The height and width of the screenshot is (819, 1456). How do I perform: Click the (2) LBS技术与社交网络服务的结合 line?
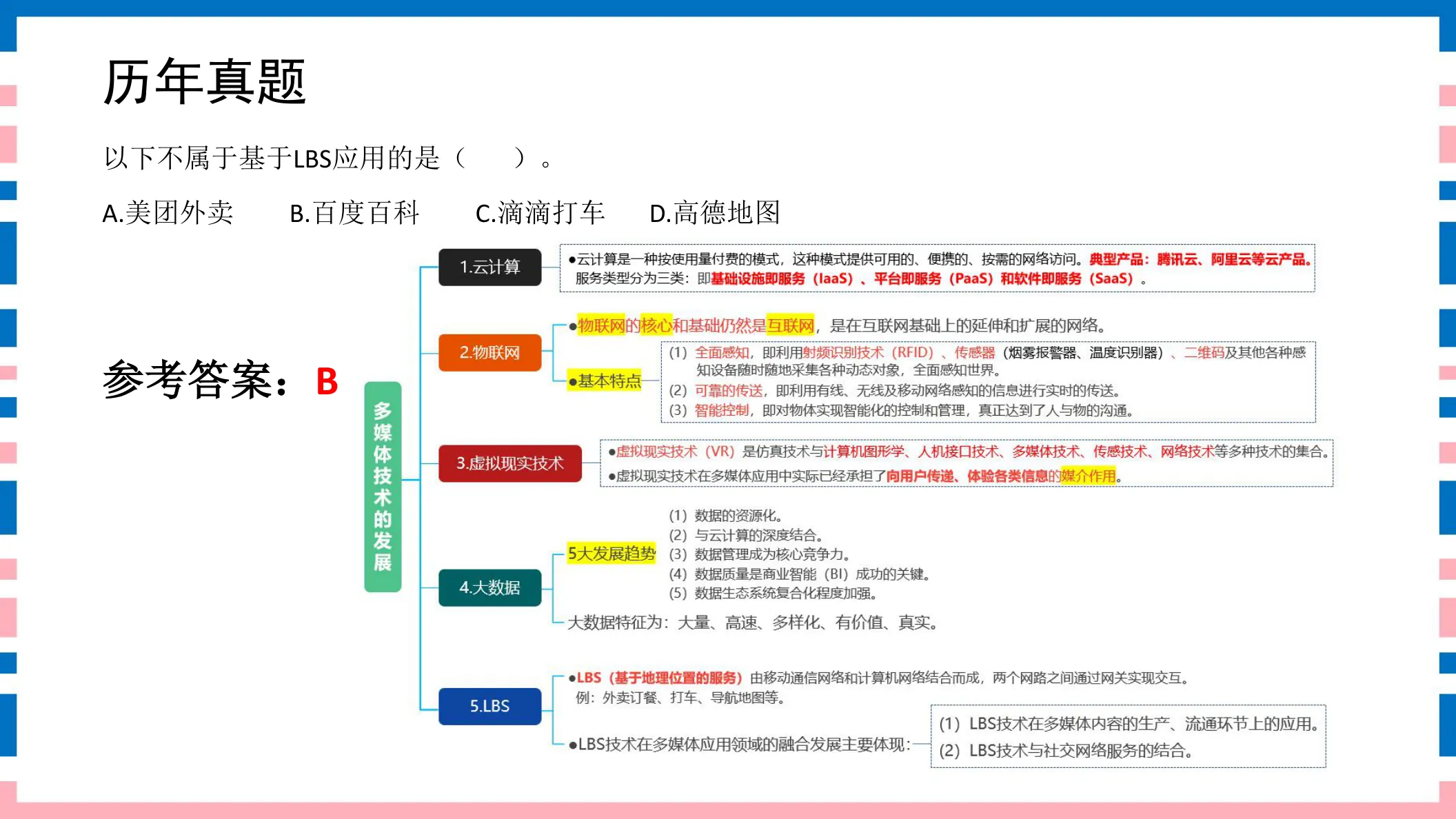[1066, 751]
